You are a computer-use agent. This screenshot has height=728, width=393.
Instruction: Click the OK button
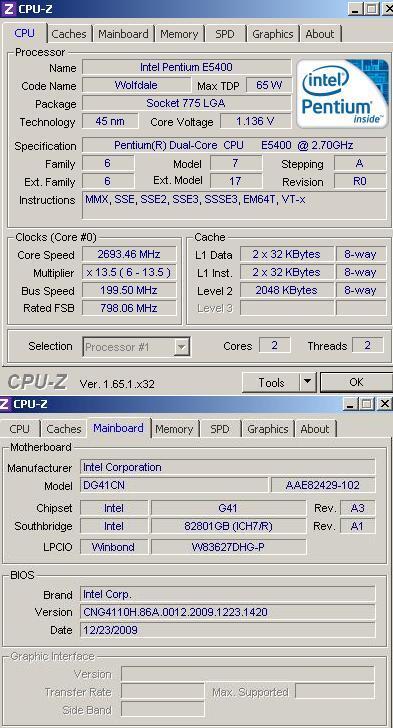coord(356,382)
